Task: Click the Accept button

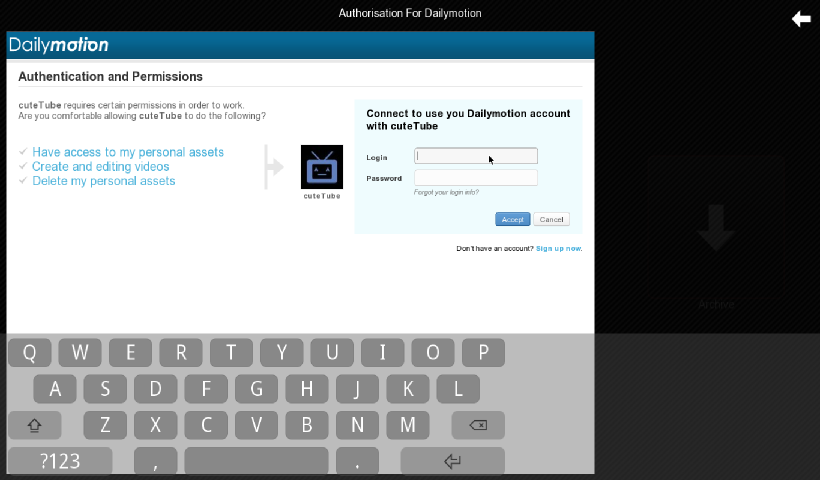Action: pyautogui.click(x=512, y=219)
